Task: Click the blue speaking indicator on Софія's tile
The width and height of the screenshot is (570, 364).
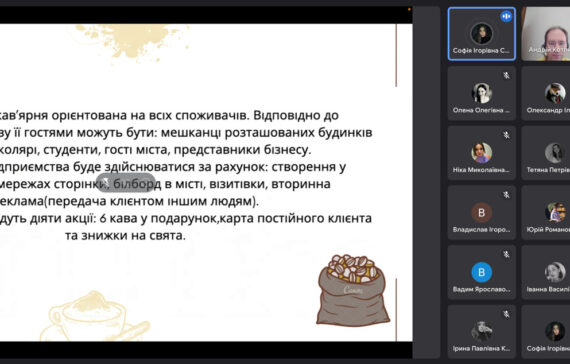Action: tap(506, 16)
